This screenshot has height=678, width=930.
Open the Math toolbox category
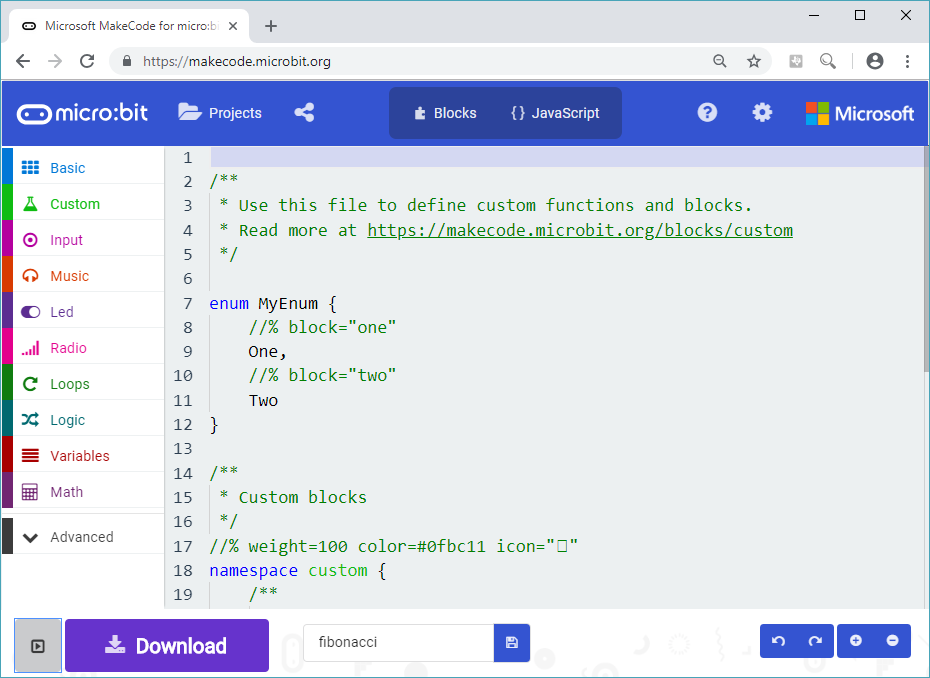(83, 492)
